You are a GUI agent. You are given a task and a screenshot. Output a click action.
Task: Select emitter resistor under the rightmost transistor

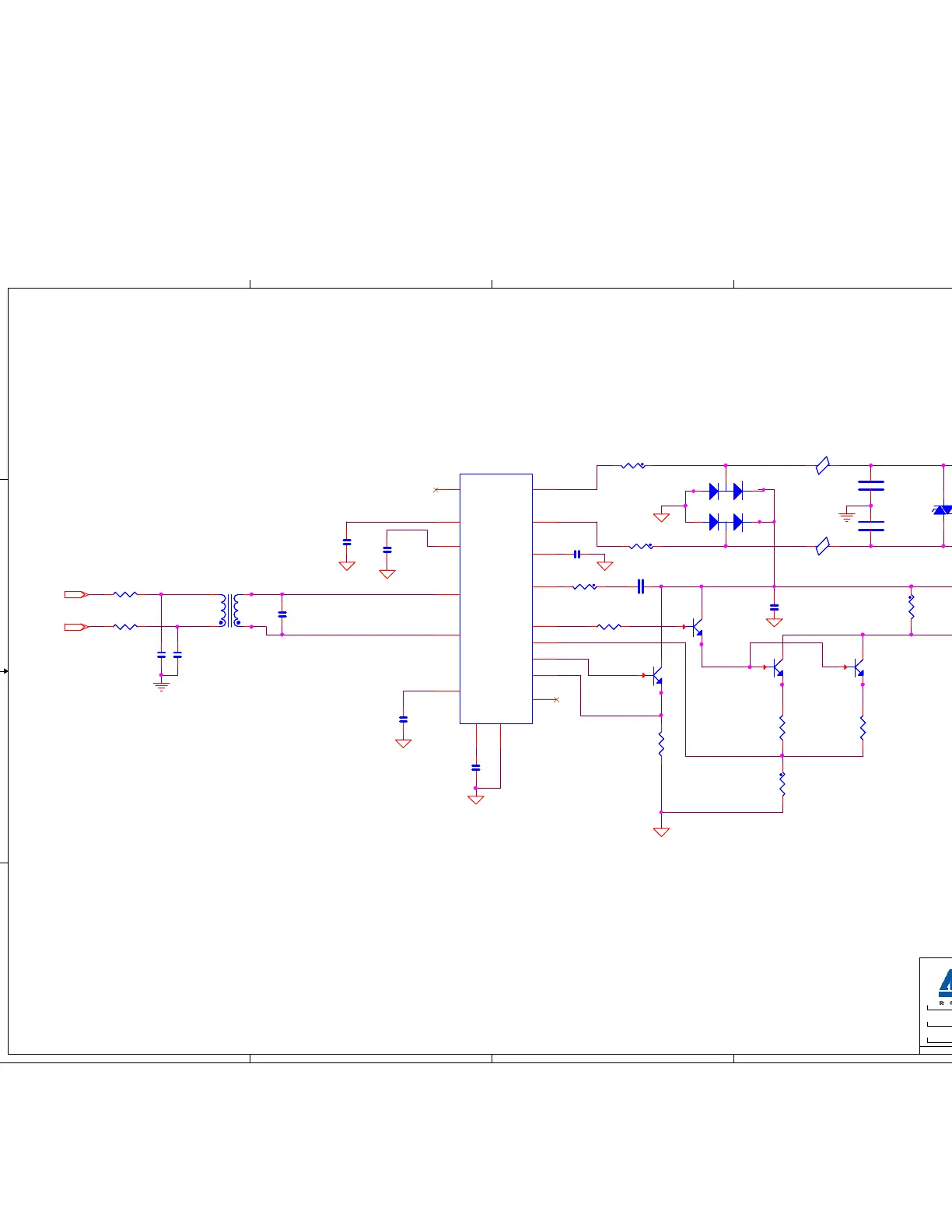863,728
